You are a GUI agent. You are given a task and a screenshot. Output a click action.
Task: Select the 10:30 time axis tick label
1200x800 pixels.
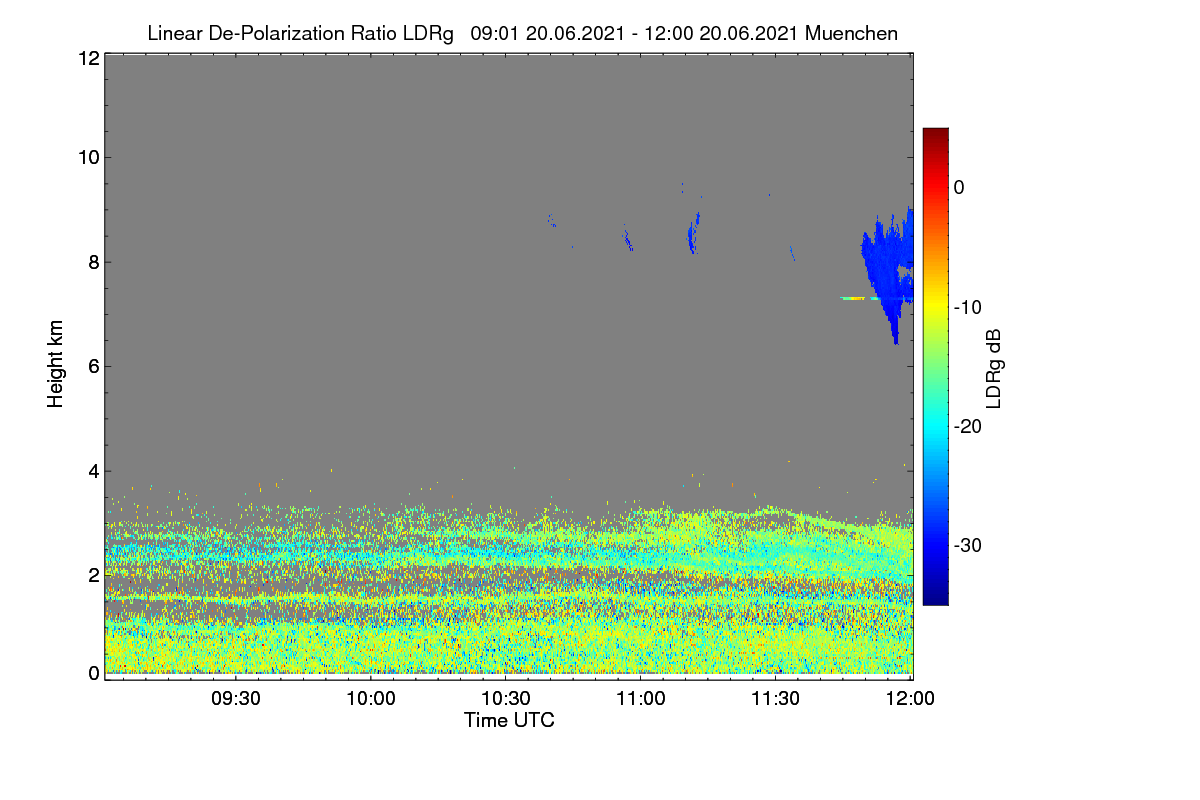[506, 698]
